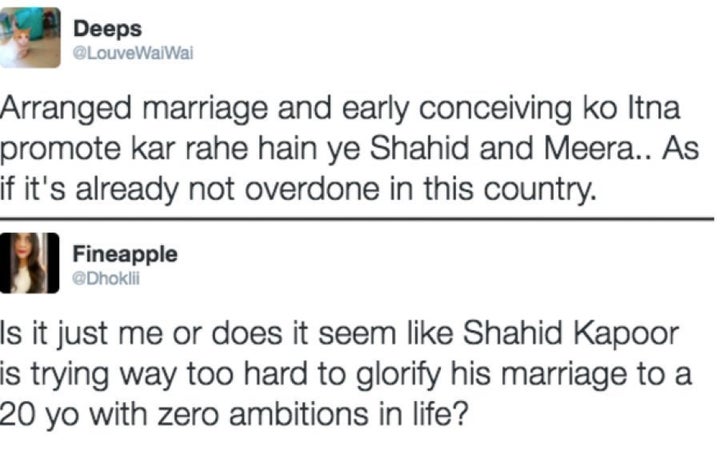Open the @LouveWaiWai handle

pyautogui.click(x=133, y=53)
